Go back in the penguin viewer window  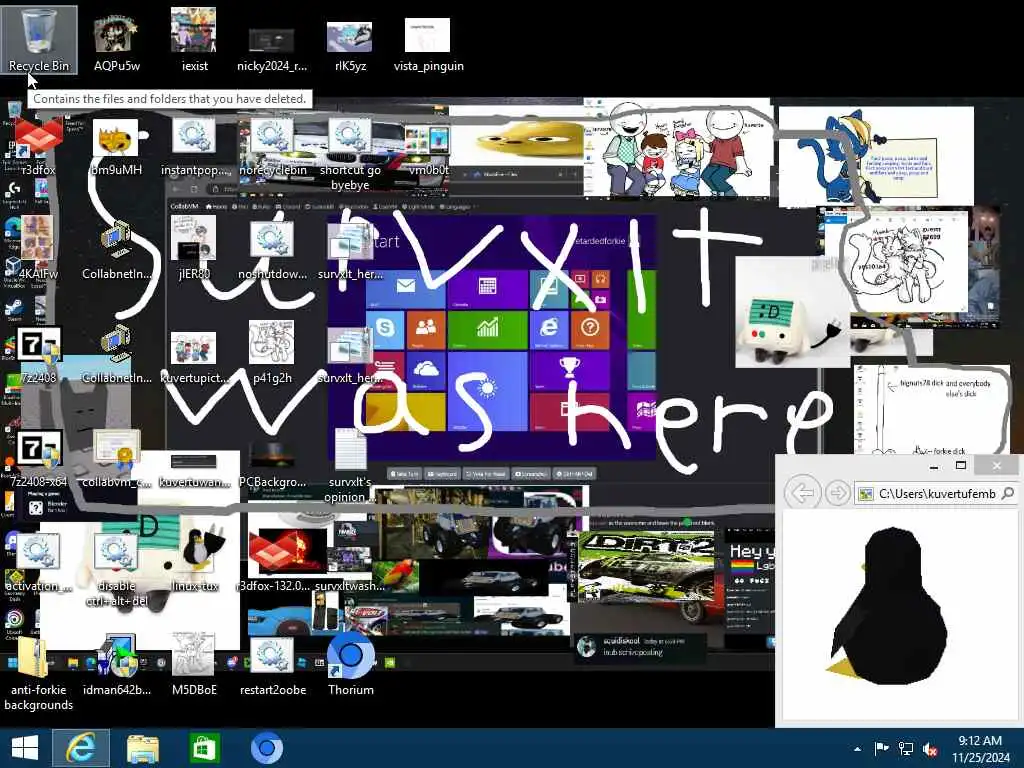click(x=803, y=493)
